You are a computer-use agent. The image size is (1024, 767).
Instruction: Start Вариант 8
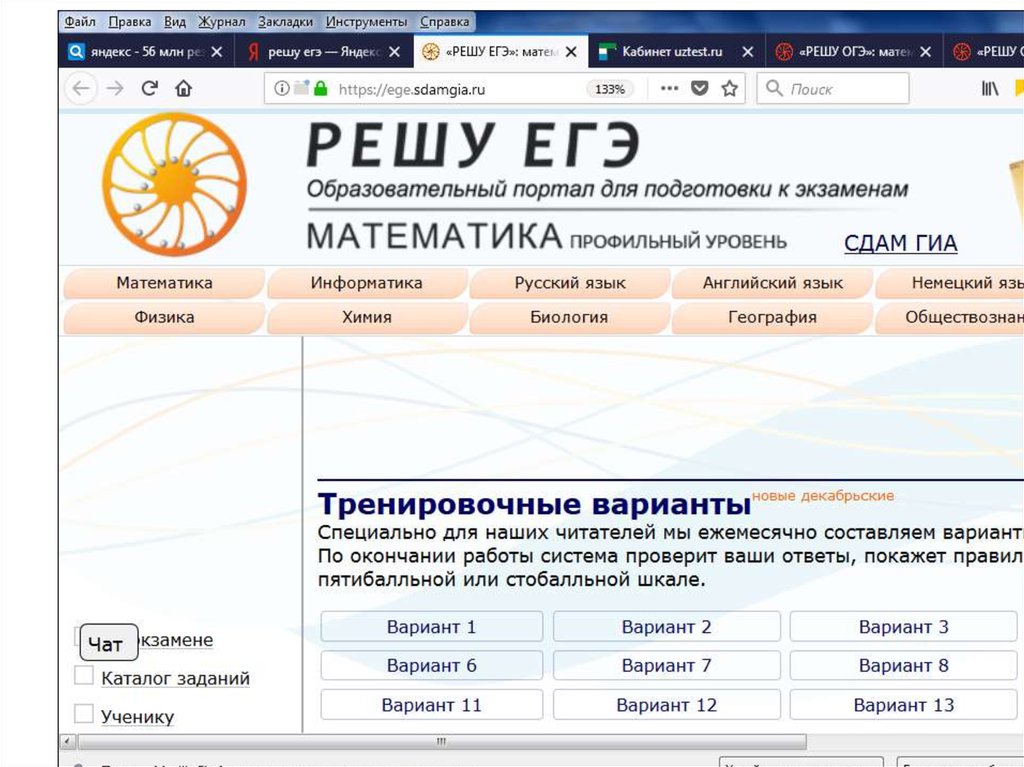[x=904, y=665]
